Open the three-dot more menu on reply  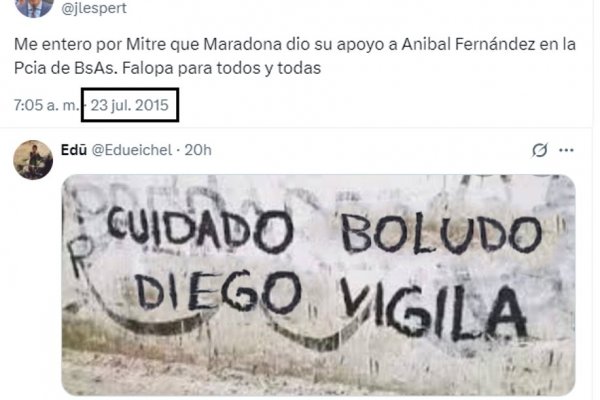pos(566,150)
